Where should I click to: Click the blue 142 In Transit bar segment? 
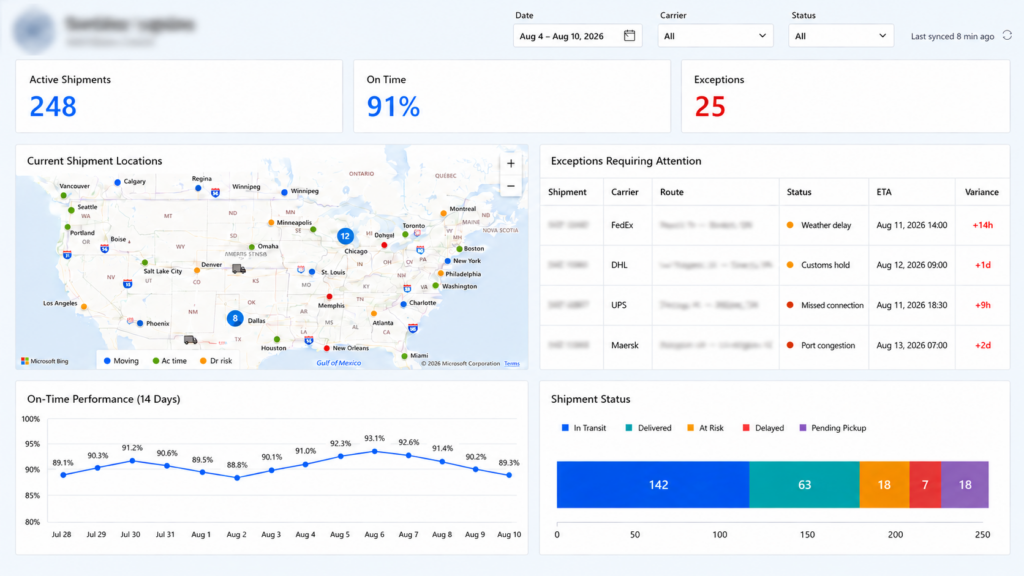pyautogui.click(x=653, y=485)
